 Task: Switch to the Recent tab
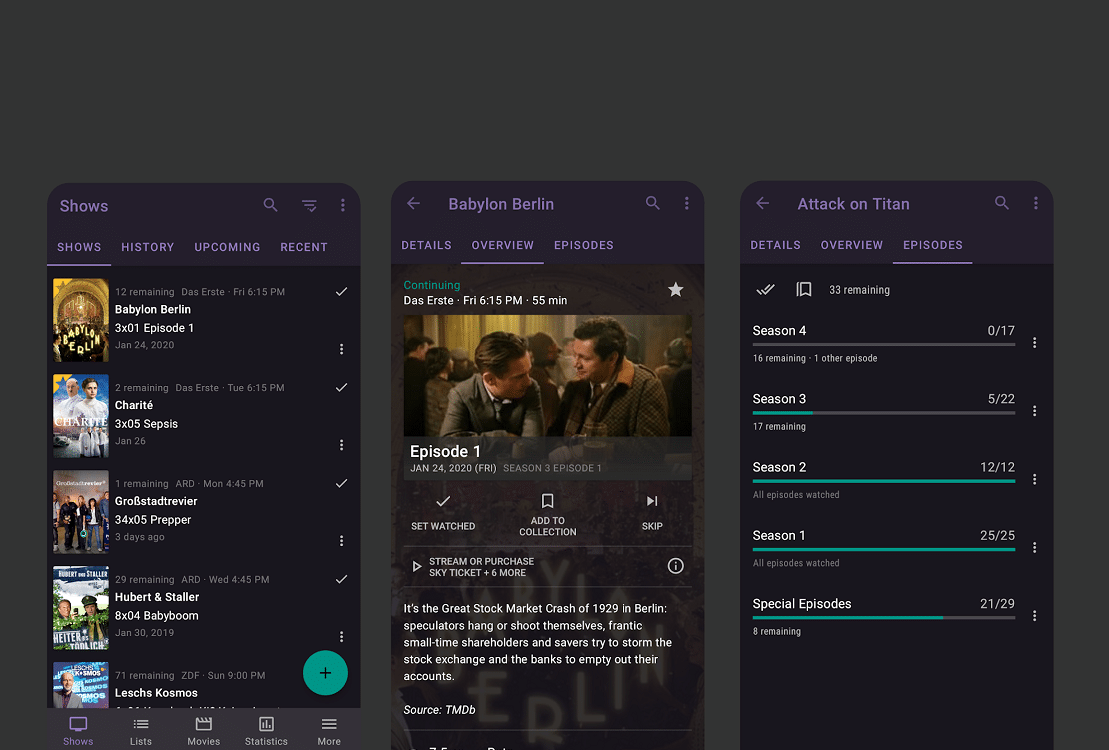click(304, 247)
